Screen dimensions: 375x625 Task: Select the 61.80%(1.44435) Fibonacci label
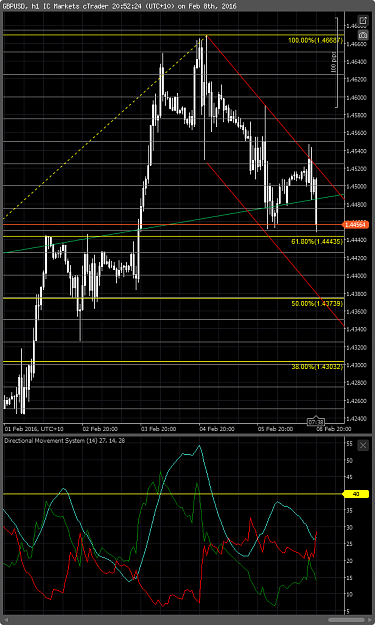click(317, 241)
